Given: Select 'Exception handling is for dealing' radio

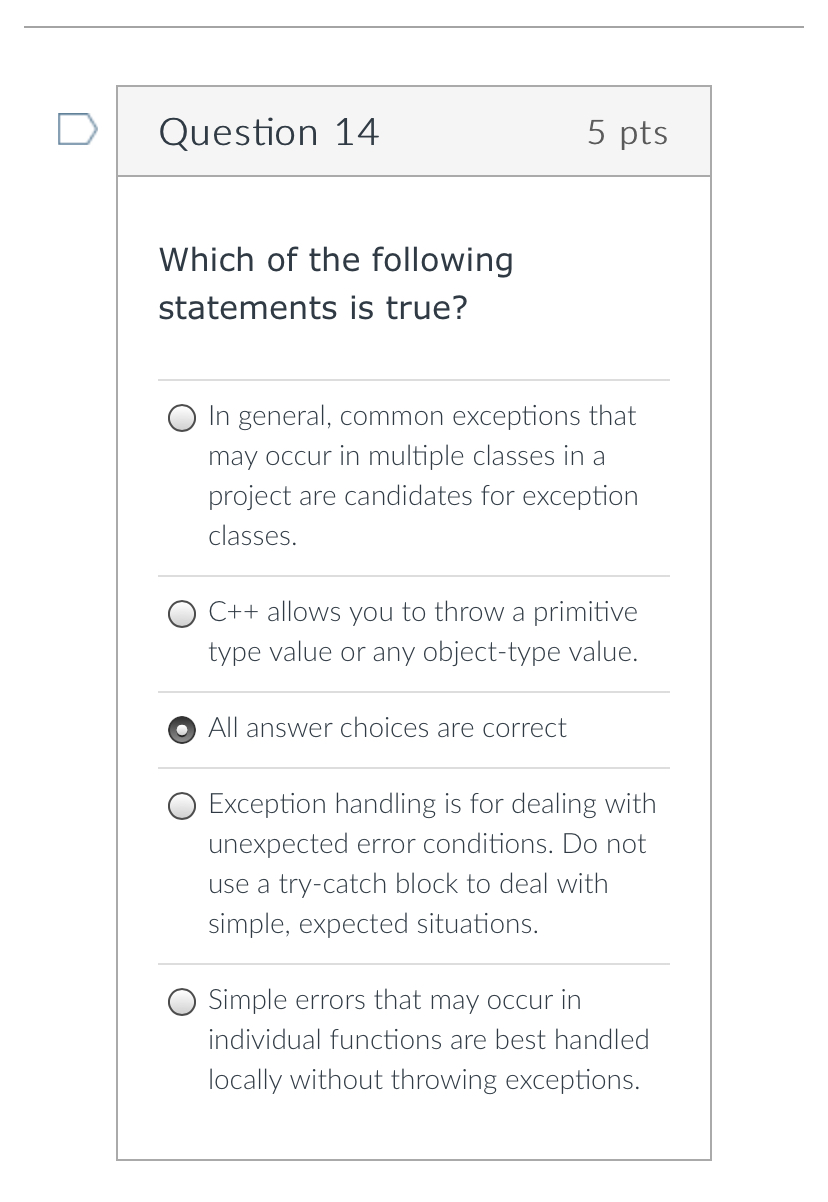Looking at the screenshot, I should click(x=181, y=806).
